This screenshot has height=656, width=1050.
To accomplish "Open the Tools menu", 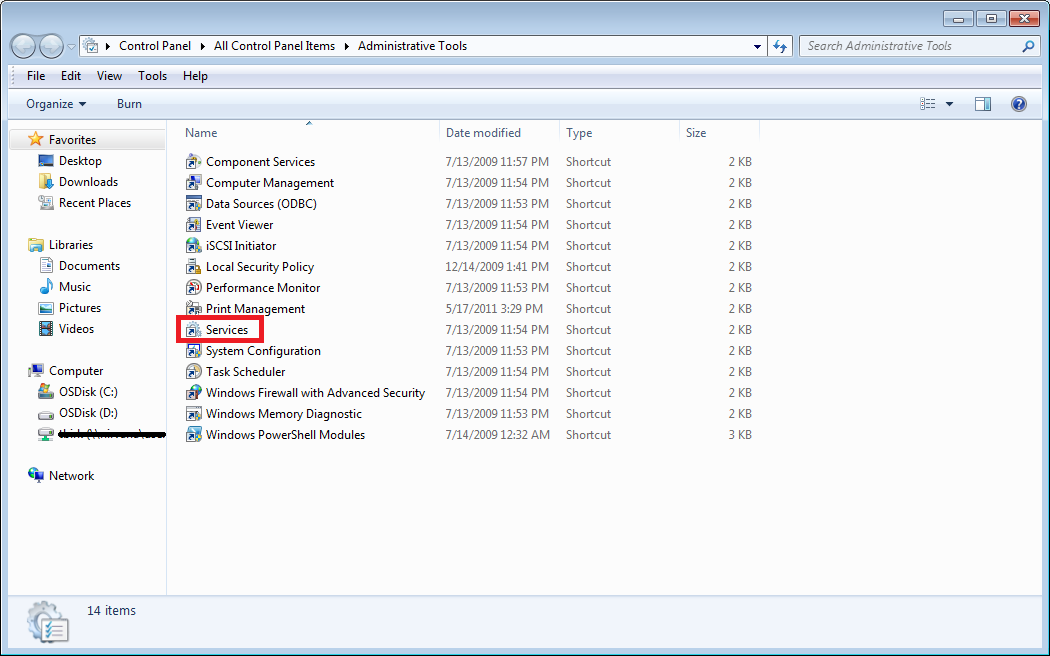I will click(153, 76).
